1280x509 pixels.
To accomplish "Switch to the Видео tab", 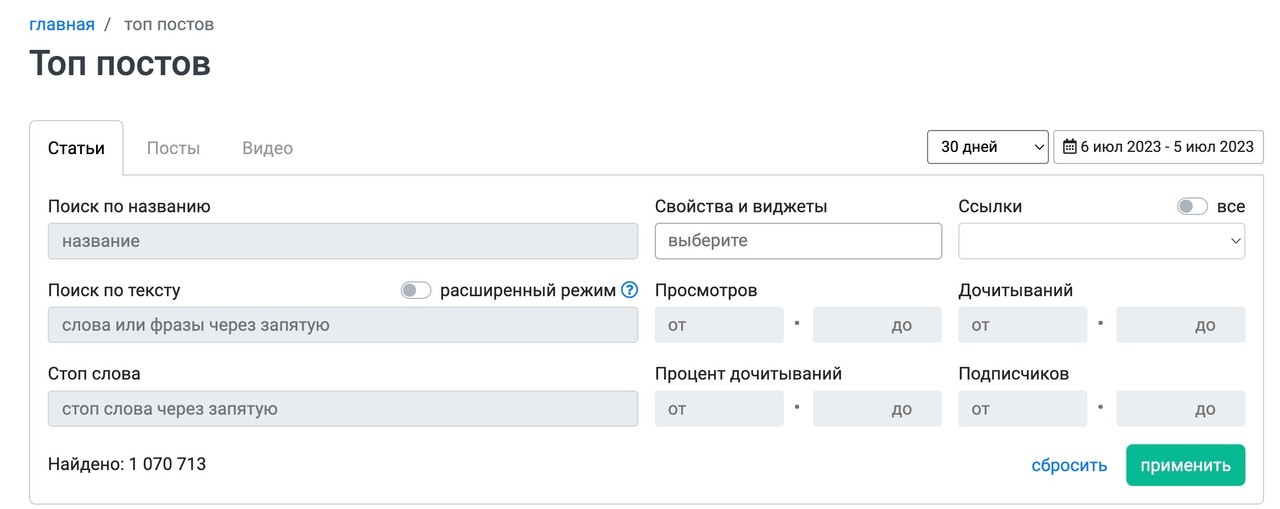I will (x=267, y=148).
